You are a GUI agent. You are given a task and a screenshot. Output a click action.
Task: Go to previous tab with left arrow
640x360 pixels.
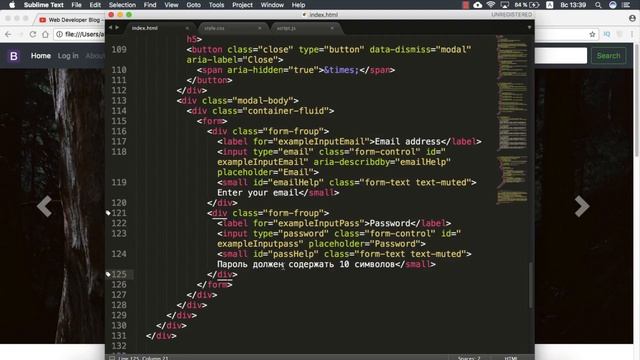coord(110,28)
